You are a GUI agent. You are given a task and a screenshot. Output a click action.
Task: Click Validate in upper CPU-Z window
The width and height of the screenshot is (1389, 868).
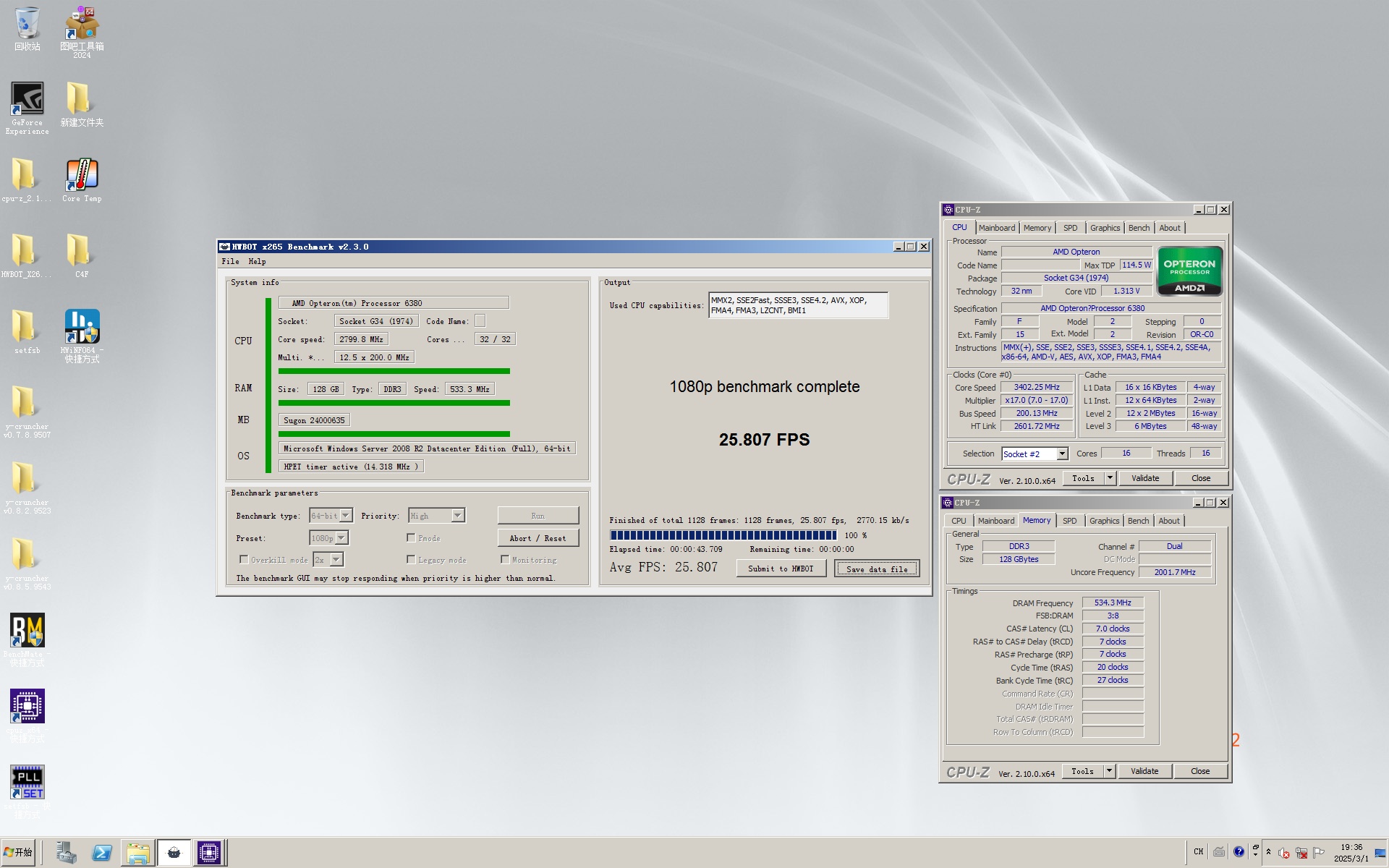coord(1145,478)
